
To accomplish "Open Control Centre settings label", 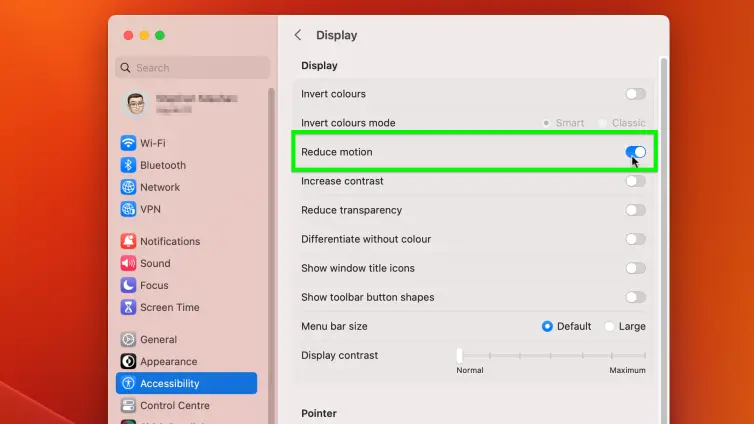I will [x=175, y=406].
